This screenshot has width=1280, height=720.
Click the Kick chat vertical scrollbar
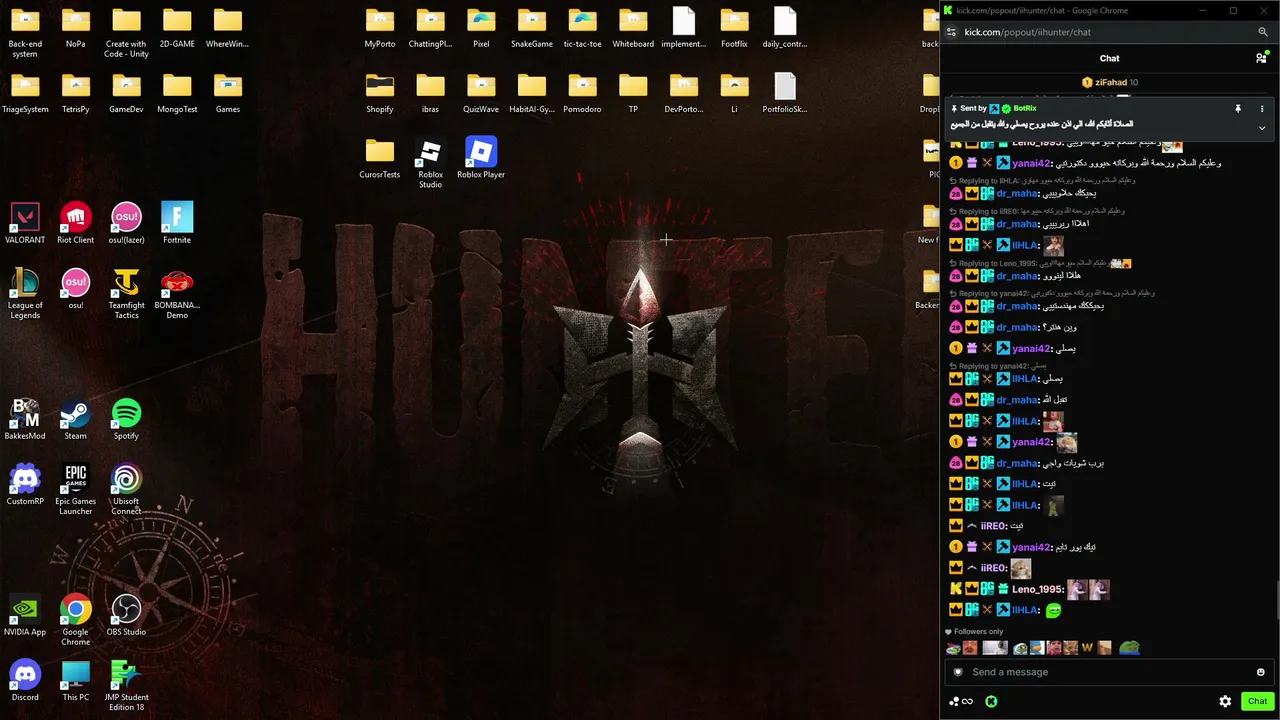(x=1276, y=600)
